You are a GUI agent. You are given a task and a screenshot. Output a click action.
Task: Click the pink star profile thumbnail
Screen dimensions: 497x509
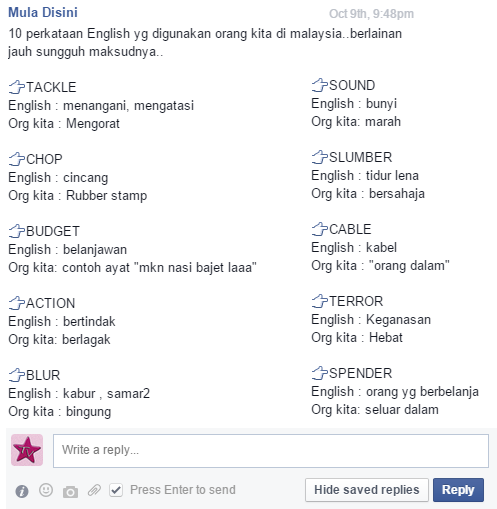(x=27, y=450)
